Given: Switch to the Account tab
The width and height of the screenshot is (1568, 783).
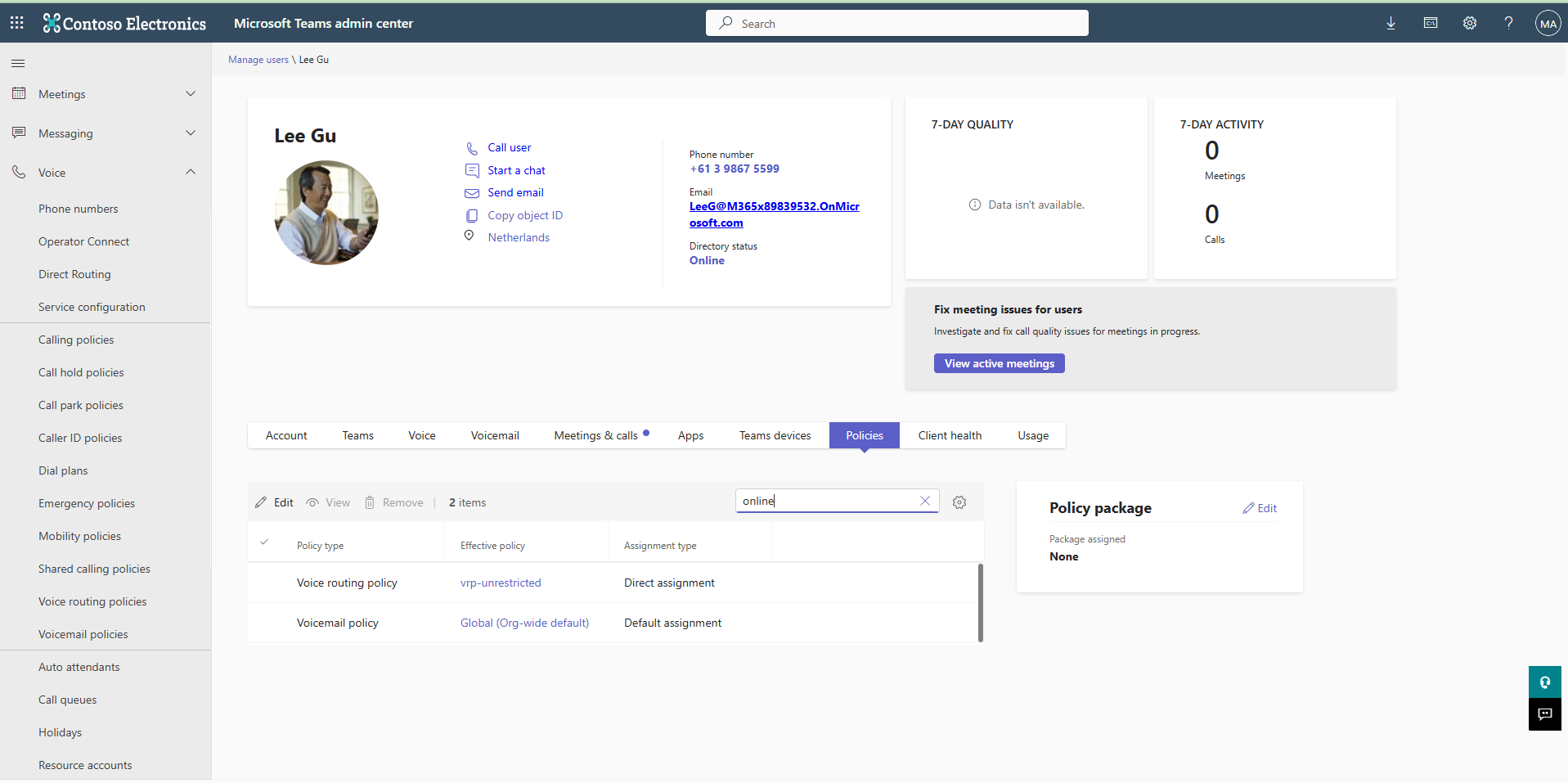Looking at the screenshot, I should coord(286,435).
